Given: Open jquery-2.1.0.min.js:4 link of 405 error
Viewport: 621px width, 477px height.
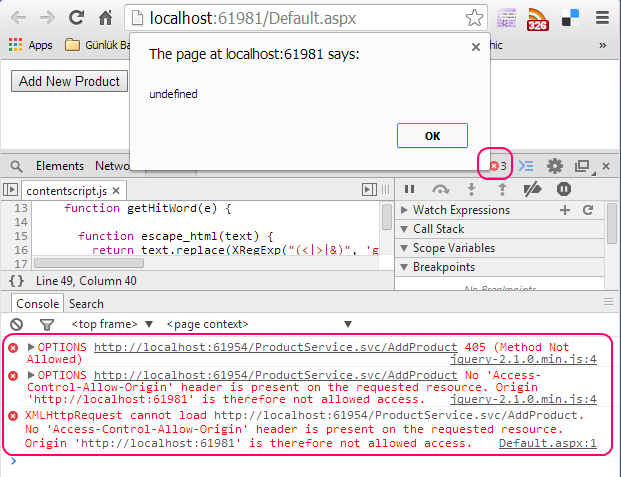Looking at the screenshot, I should tap(523, 359).
